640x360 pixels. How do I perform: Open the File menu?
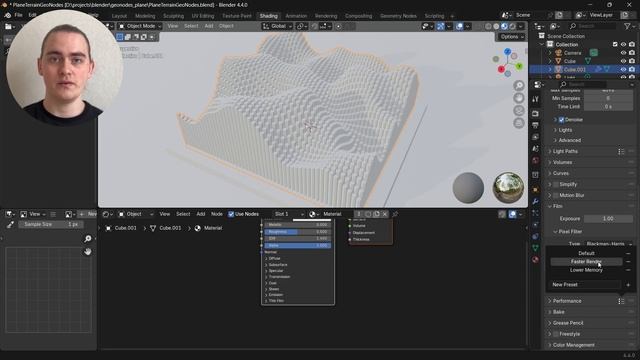[x=18, y=15]
